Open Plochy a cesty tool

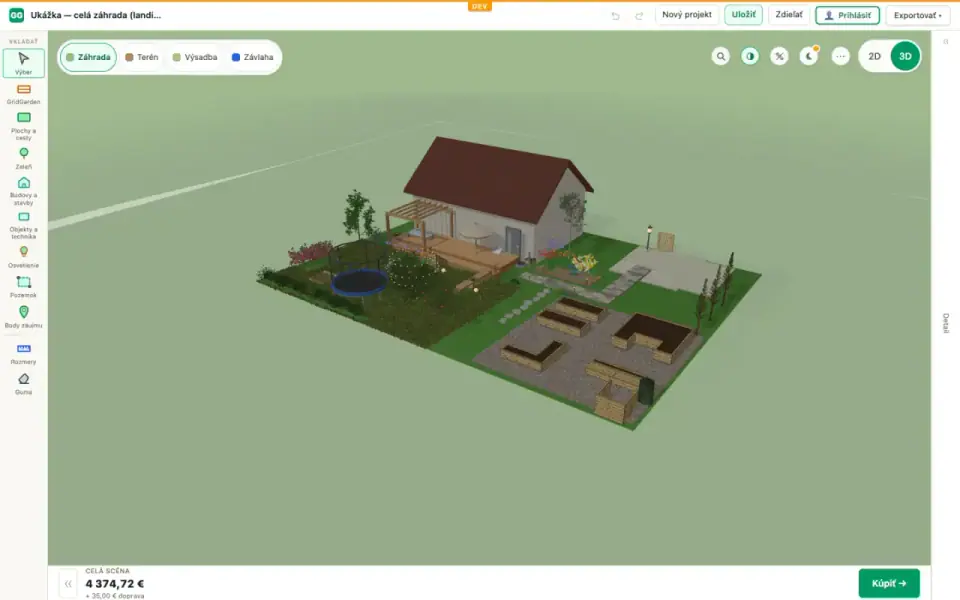[23, 126]
